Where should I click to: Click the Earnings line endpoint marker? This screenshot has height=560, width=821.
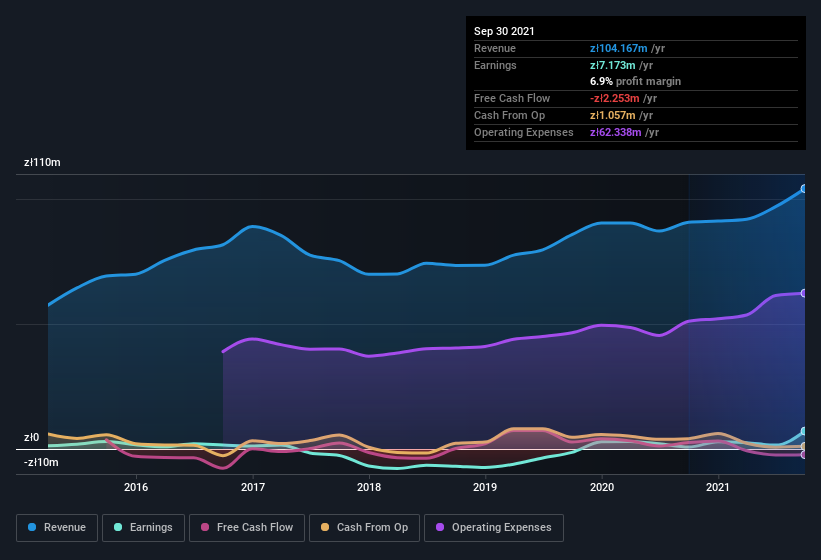click(804, 431)
